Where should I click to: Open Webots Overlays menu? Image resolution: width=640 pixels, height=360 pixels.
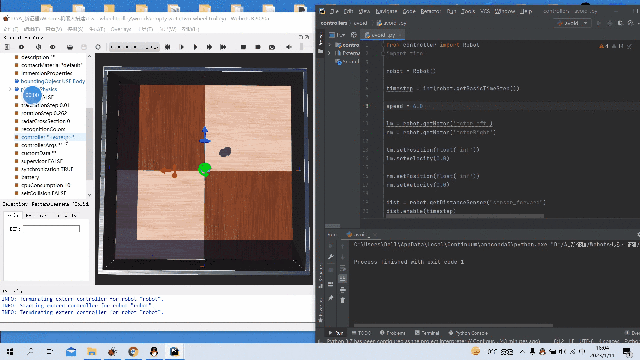[121, 29]
